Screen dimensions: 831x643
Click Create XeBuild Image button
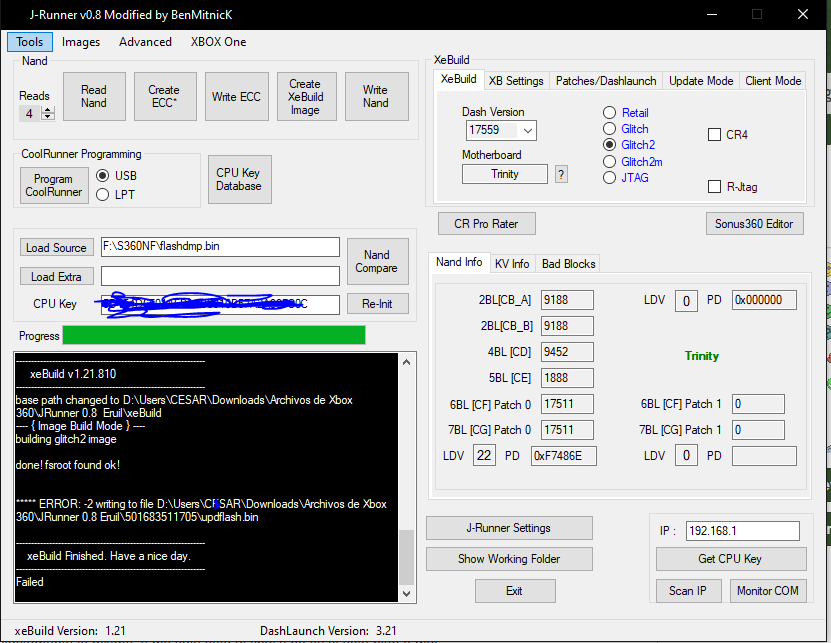pos(305,97)
